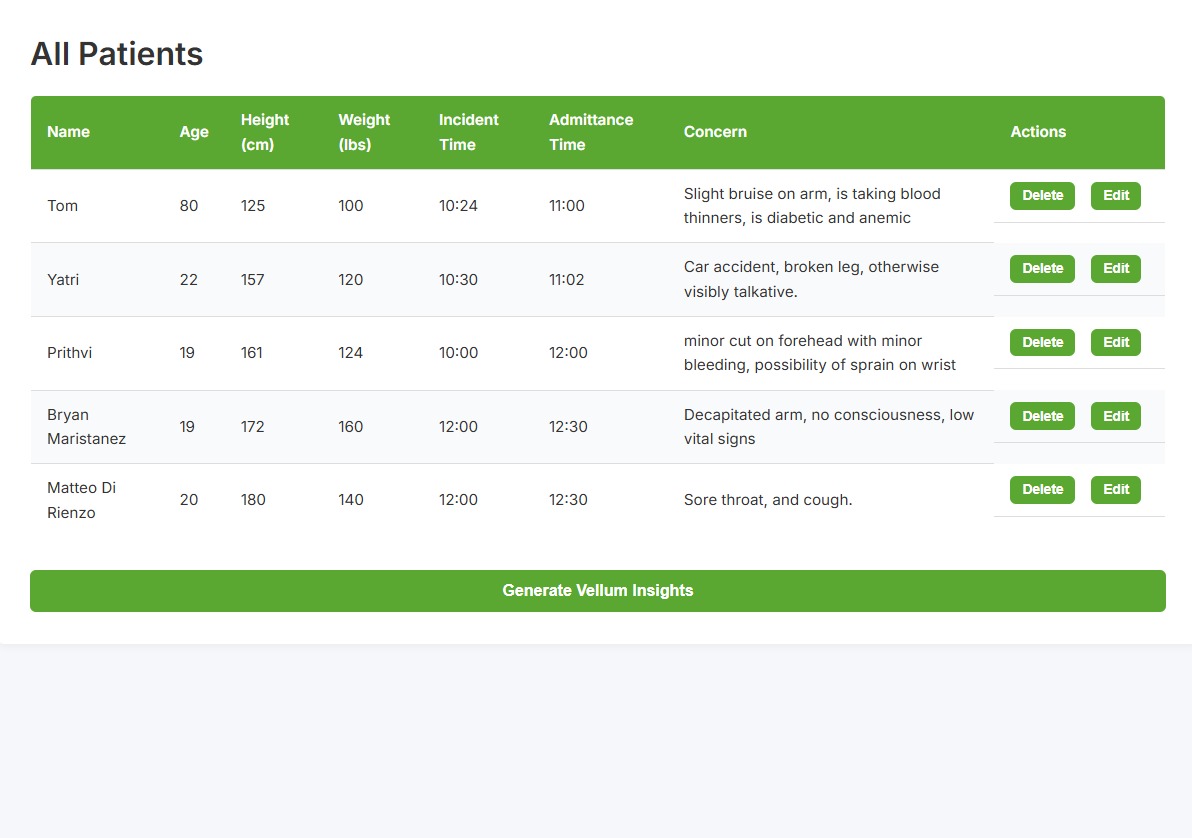Viewport: 1192px width, 838px height.
Task: Click Bryan's decapitated arm concern text
Action: pyautogui.click(x=829, y=427)
